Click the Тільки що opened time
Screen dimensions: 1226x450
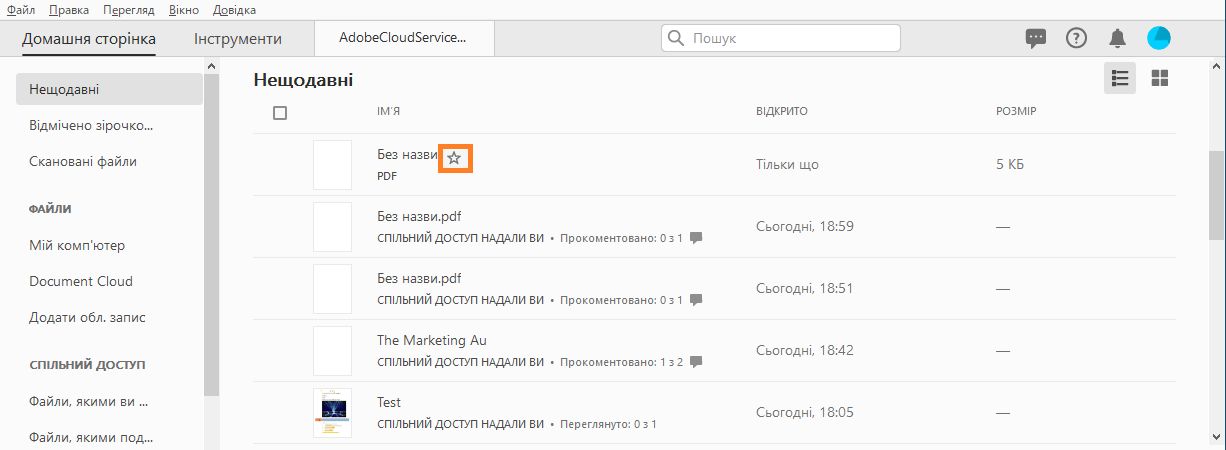tap(787, 165)
